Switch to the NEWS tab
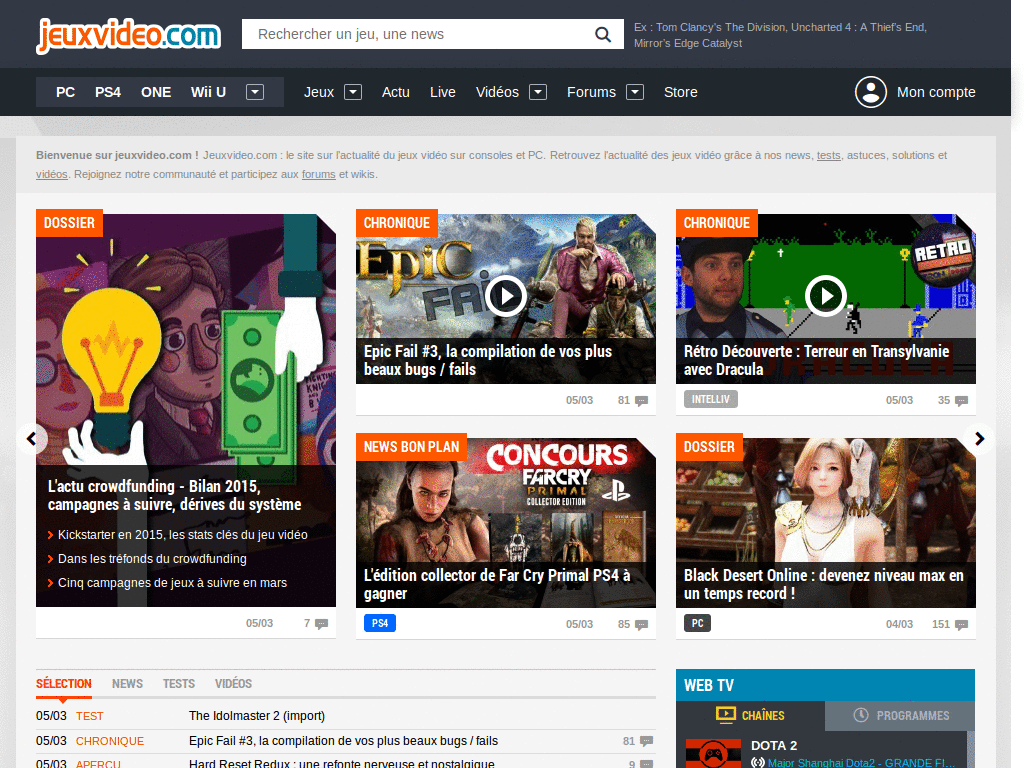 click(127, 684)
